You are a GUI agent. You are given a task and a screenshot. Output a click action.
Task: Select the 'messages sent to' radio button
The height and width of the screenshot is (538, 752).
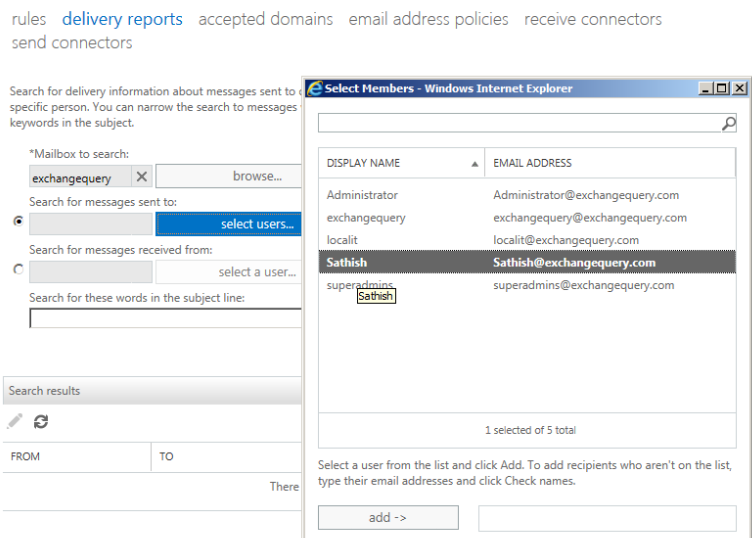(x=18, y=221)
